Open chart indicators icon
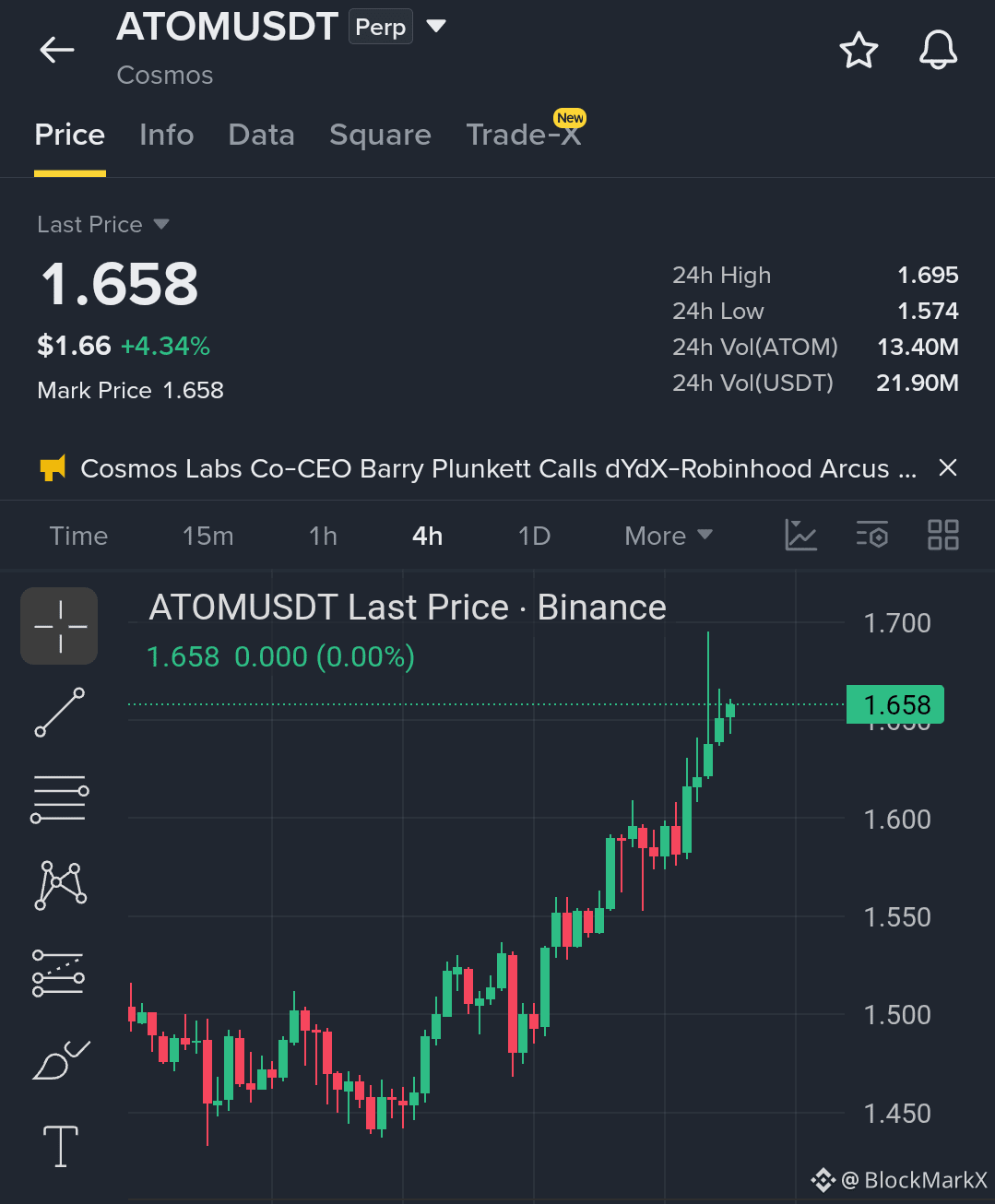 coord(800,535)
